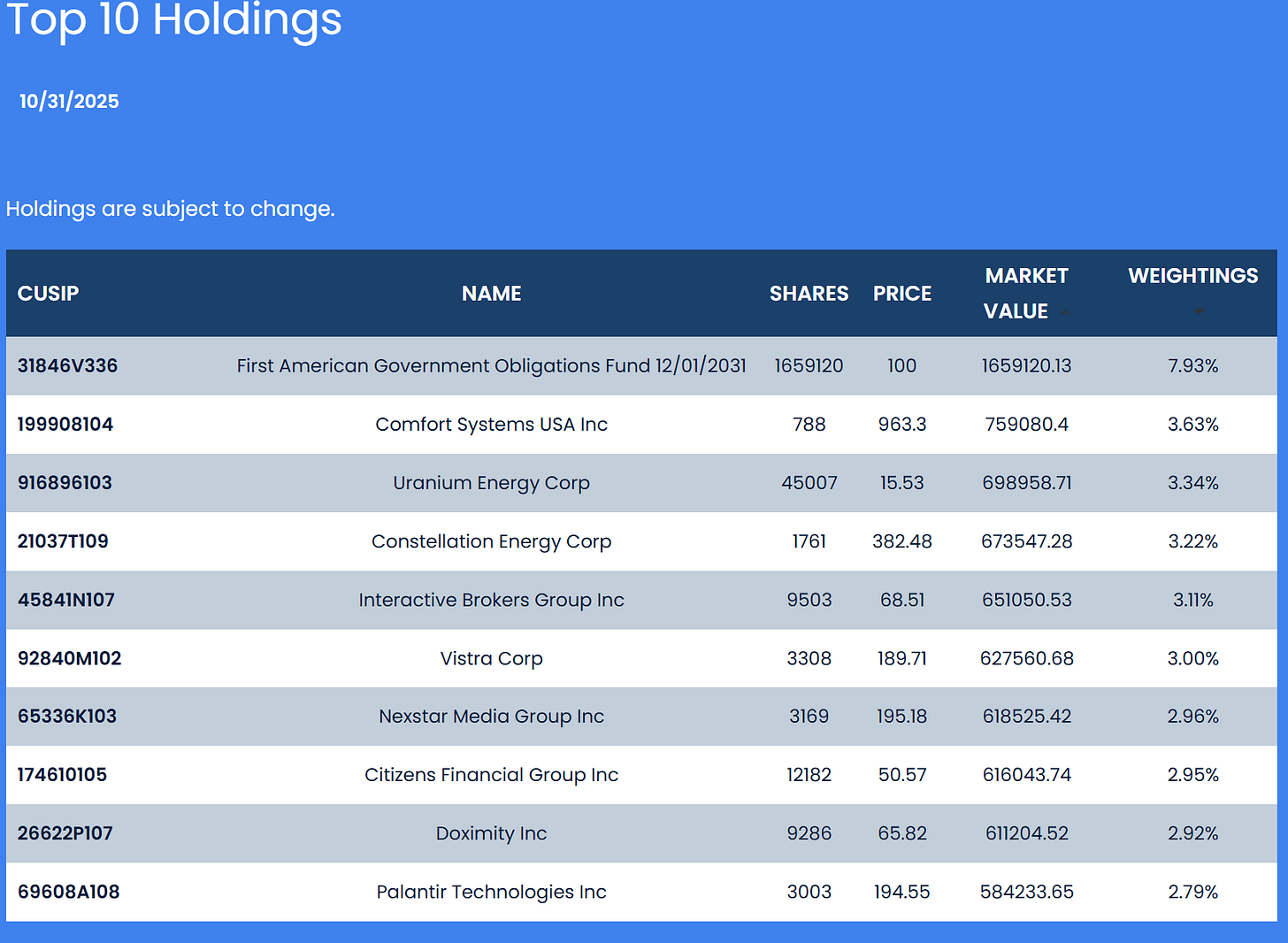This screenshot has width=1288, height=943.
Task: Click the price cell showing 100
Action: pos(902,366)
